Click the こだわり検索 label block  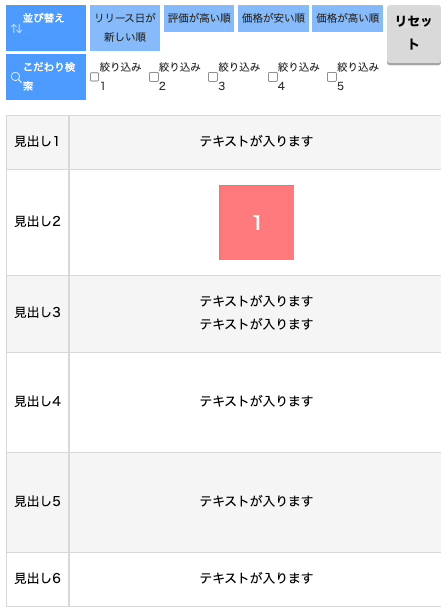pos(46,77)
